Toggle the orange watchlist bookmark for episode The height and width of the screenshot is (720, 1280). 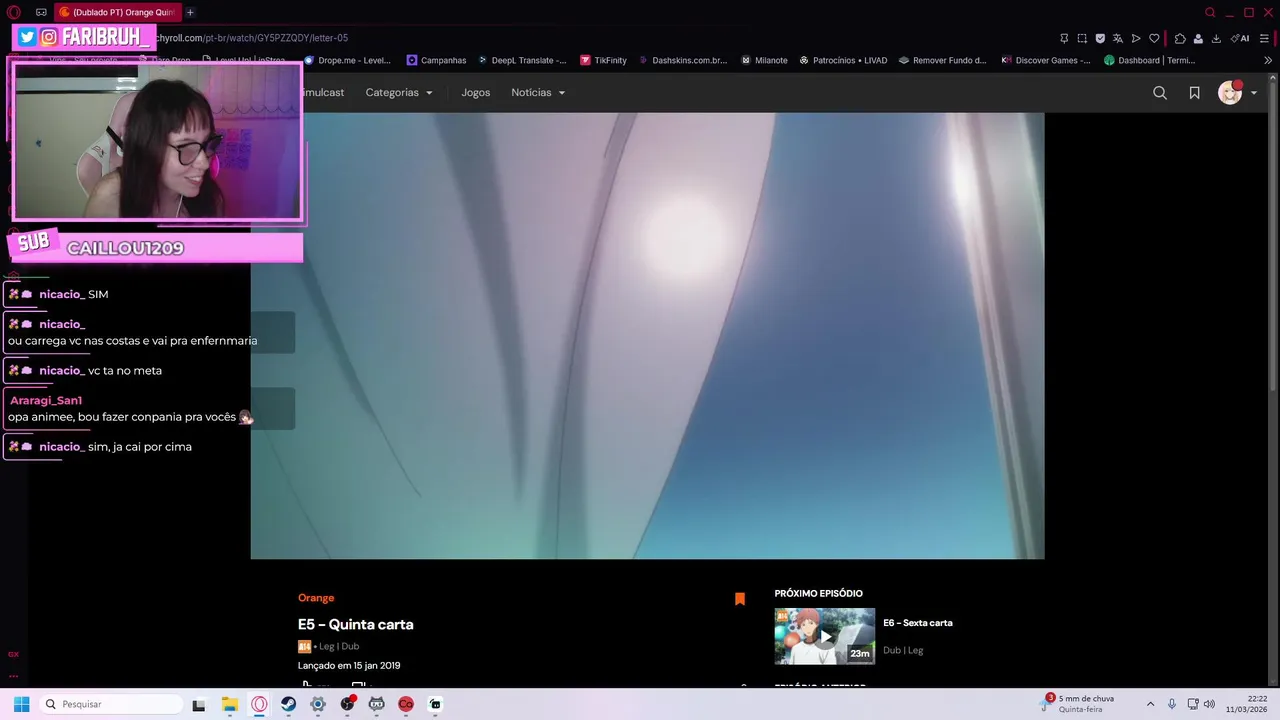click(740, 599)
